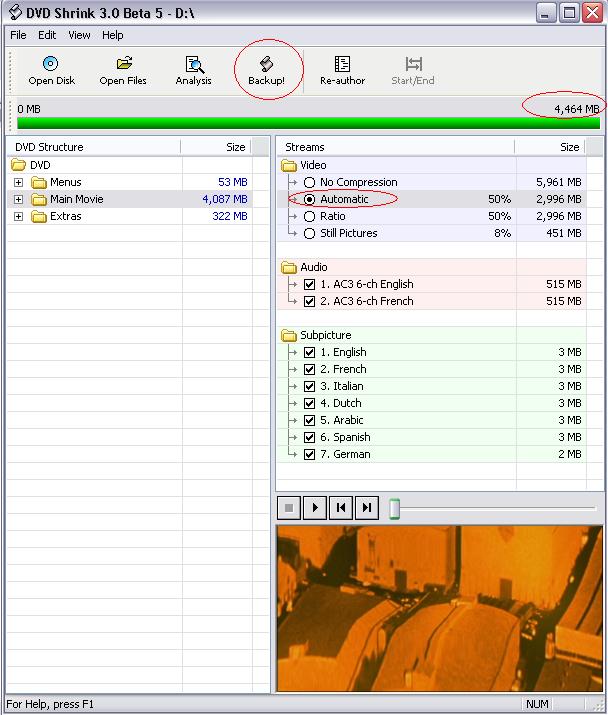Click the 0 MB label above bar
Viewport: 608px width, 715px height.
29,109
